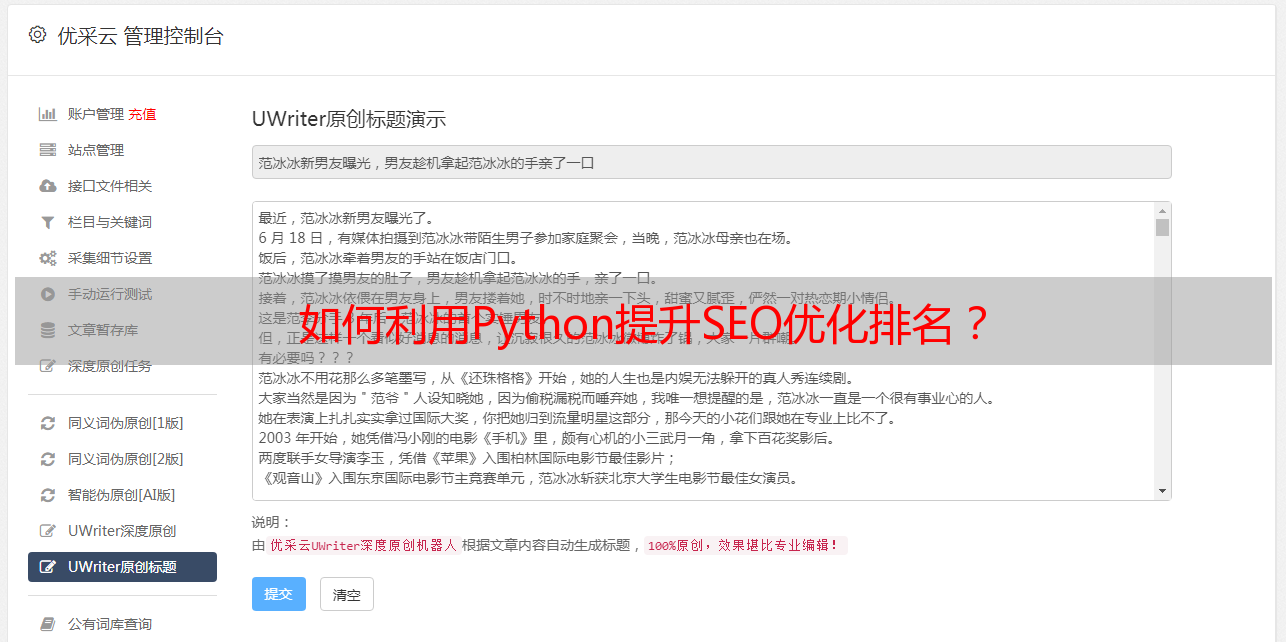Click the gear icon beside 优采云 管理控制台

[x=37, y=35]
